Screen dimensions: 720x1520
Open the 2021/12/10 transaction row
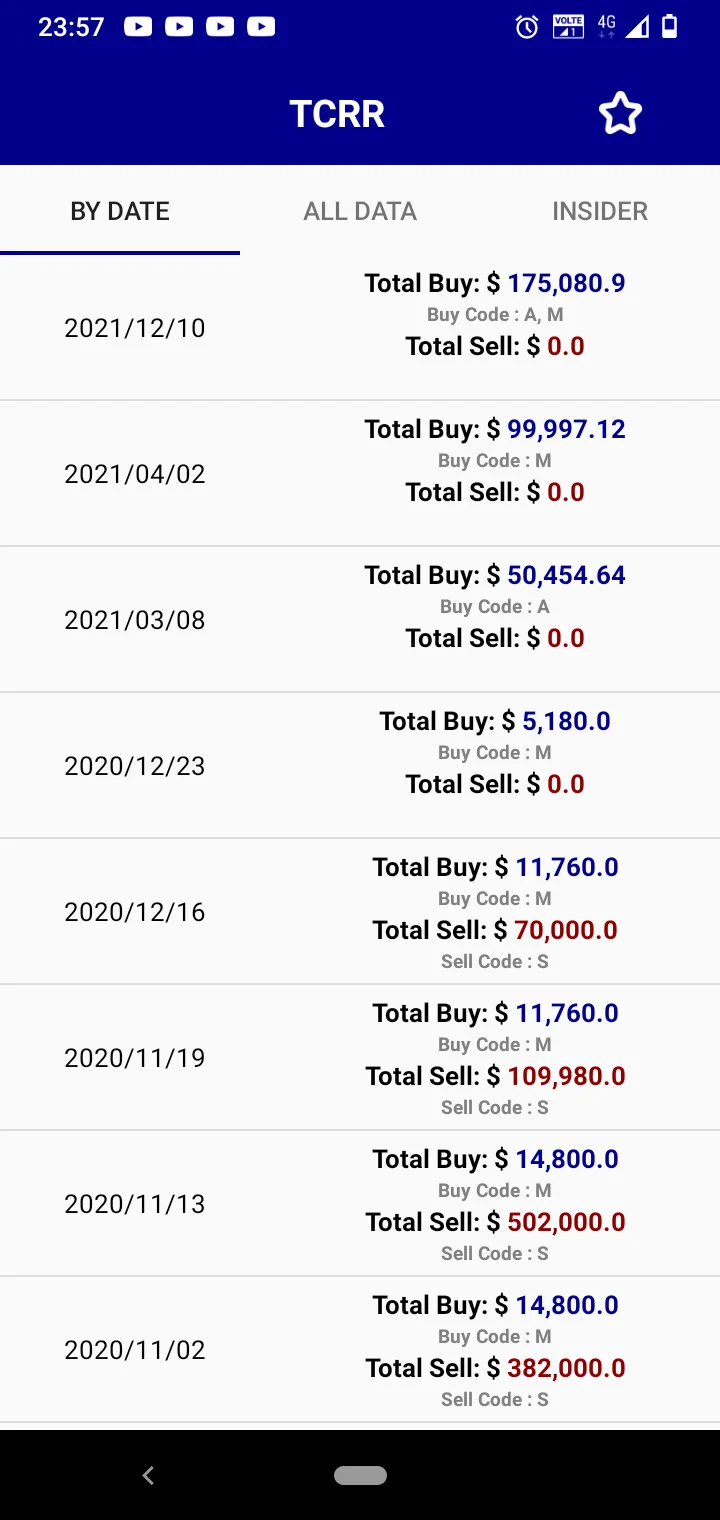tap(360, 328)
